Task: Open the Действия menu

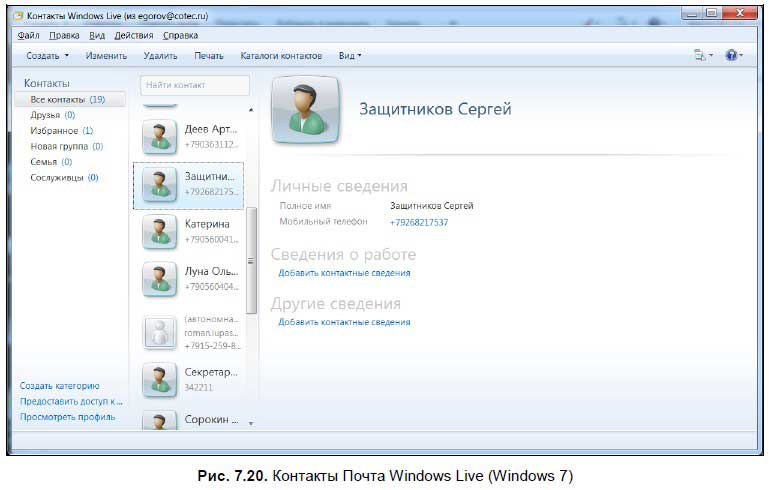Action: (x=134, y=35)
